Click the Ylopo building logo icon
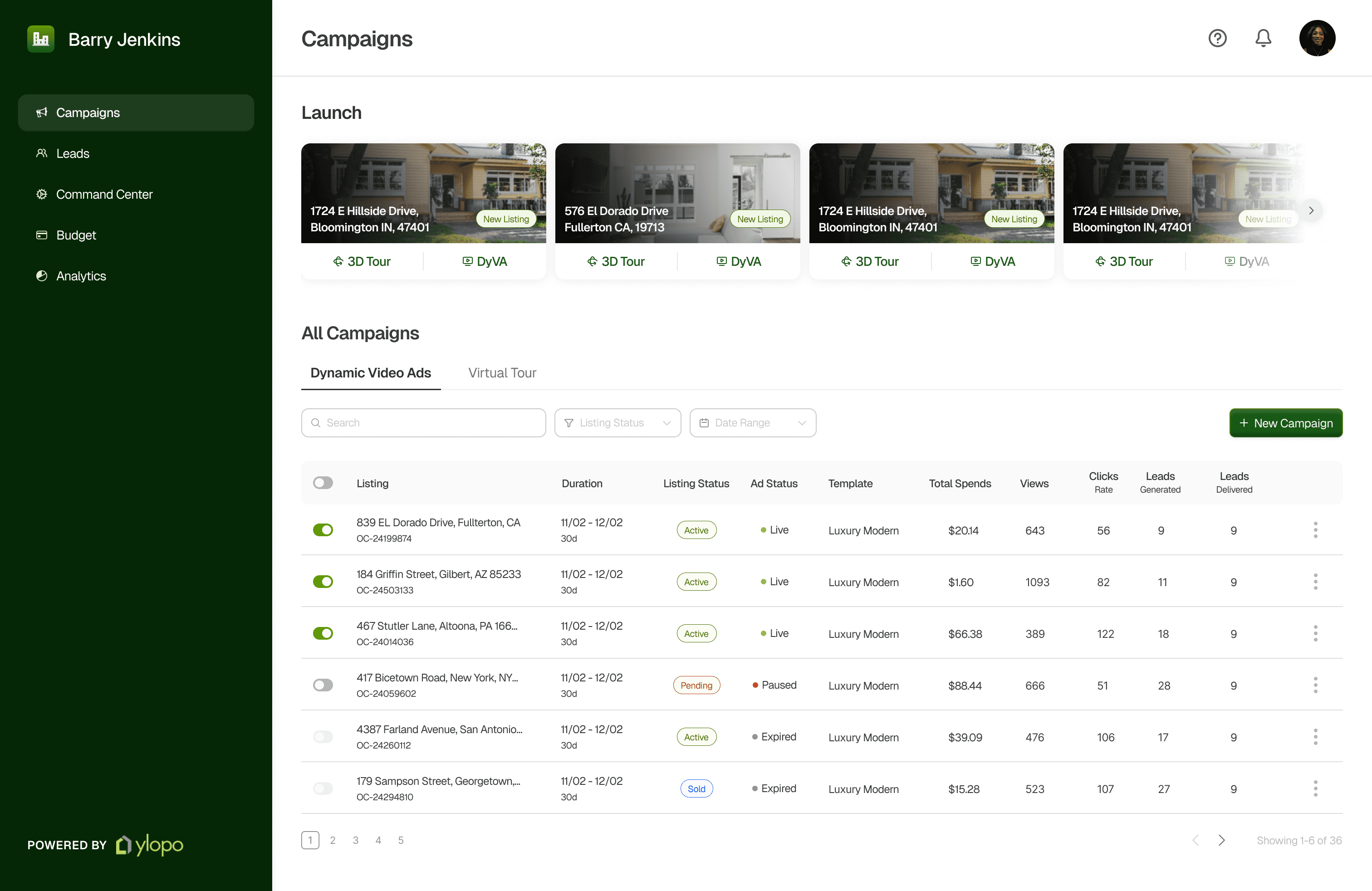1372x891 pixels. [40, 39]
